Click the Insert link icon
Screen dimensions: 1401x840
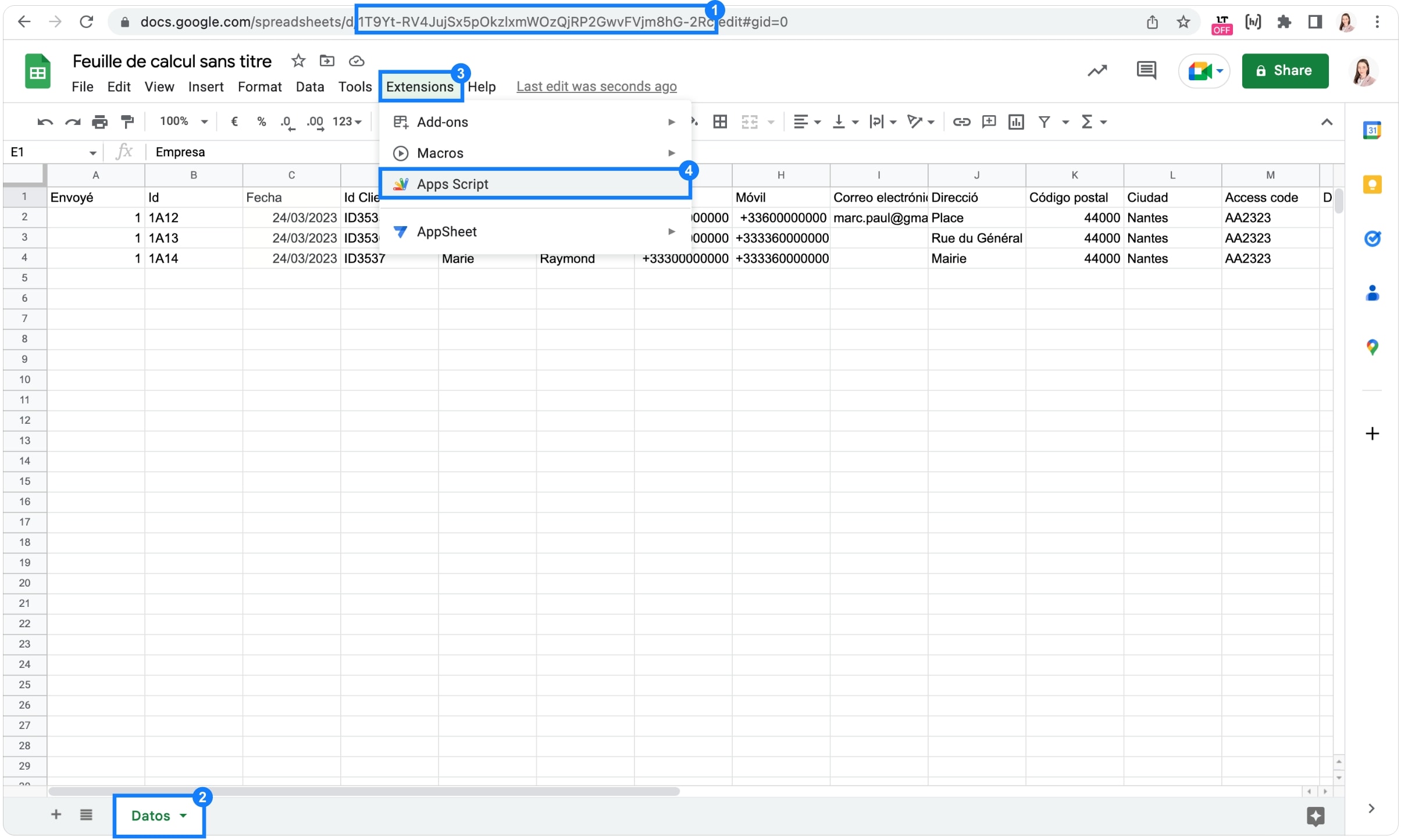click(x=961, y=121)
